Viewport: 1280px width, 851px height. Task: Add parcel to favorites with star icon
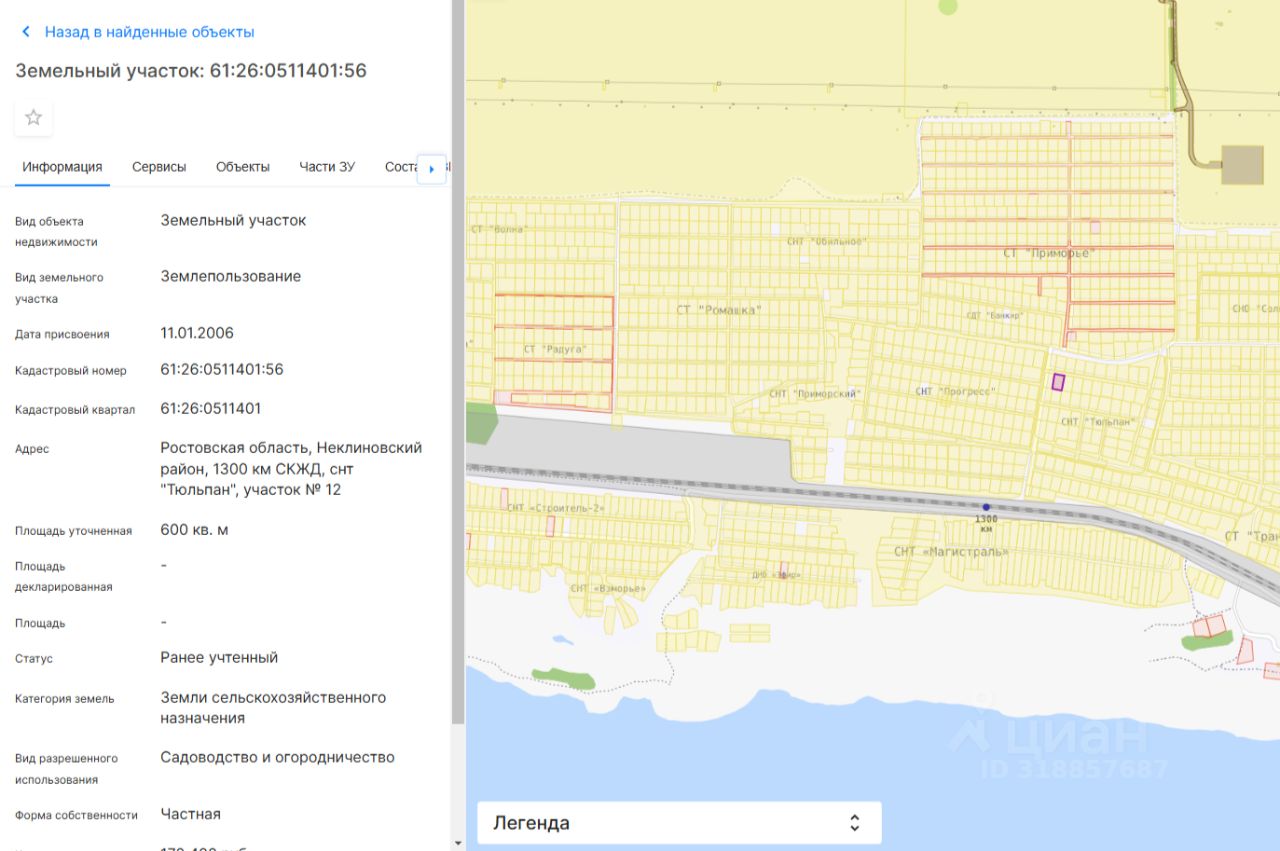33,117
